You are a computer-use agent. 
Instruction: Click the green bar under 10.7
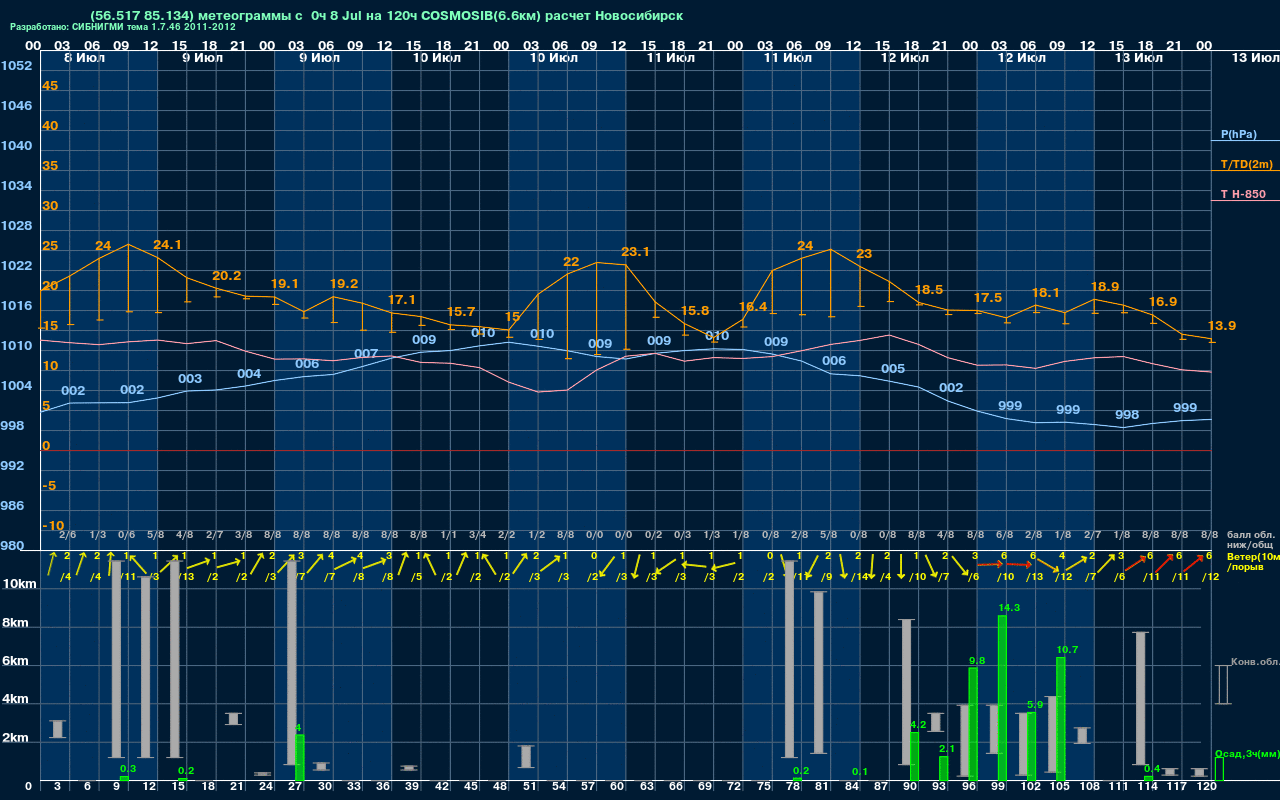pos(1061,719)
